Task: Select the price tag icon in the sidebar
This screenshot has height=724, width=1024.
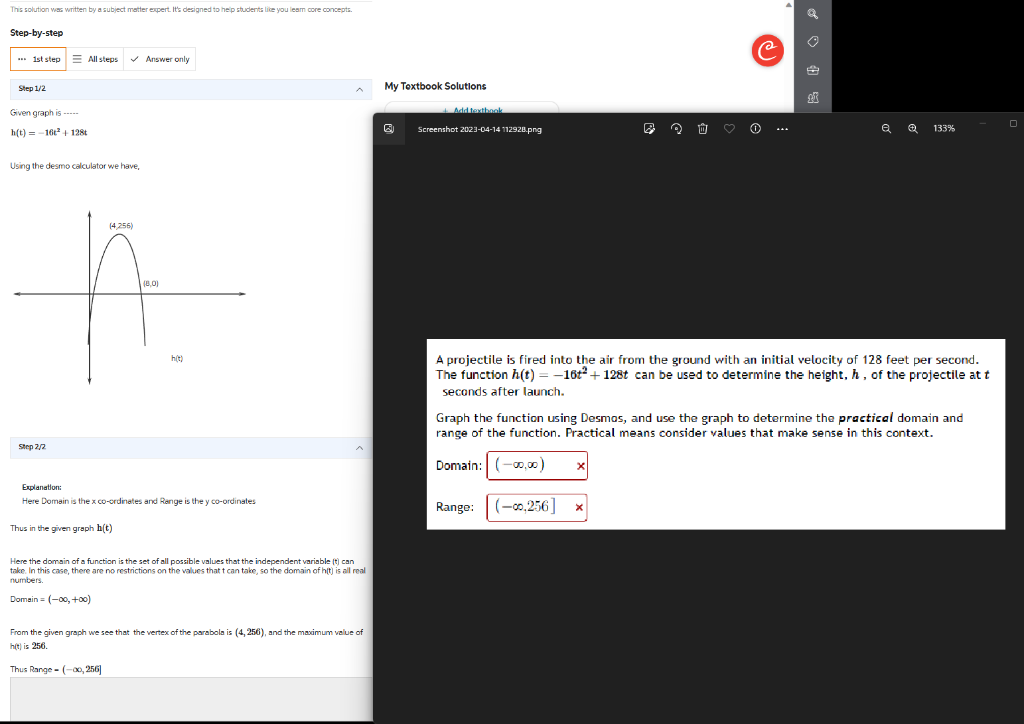Action: coord(812,41)
